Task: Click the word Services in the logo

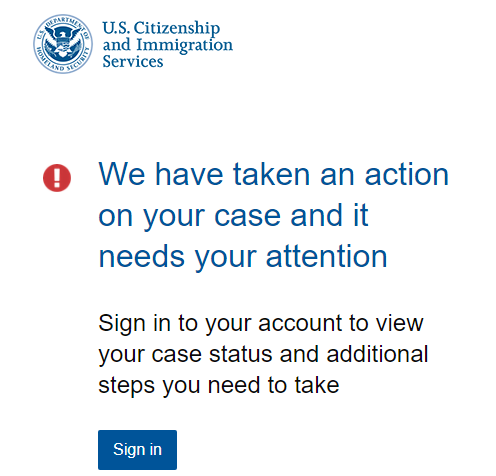Action: pyautogui.click(x=133, y=61)
